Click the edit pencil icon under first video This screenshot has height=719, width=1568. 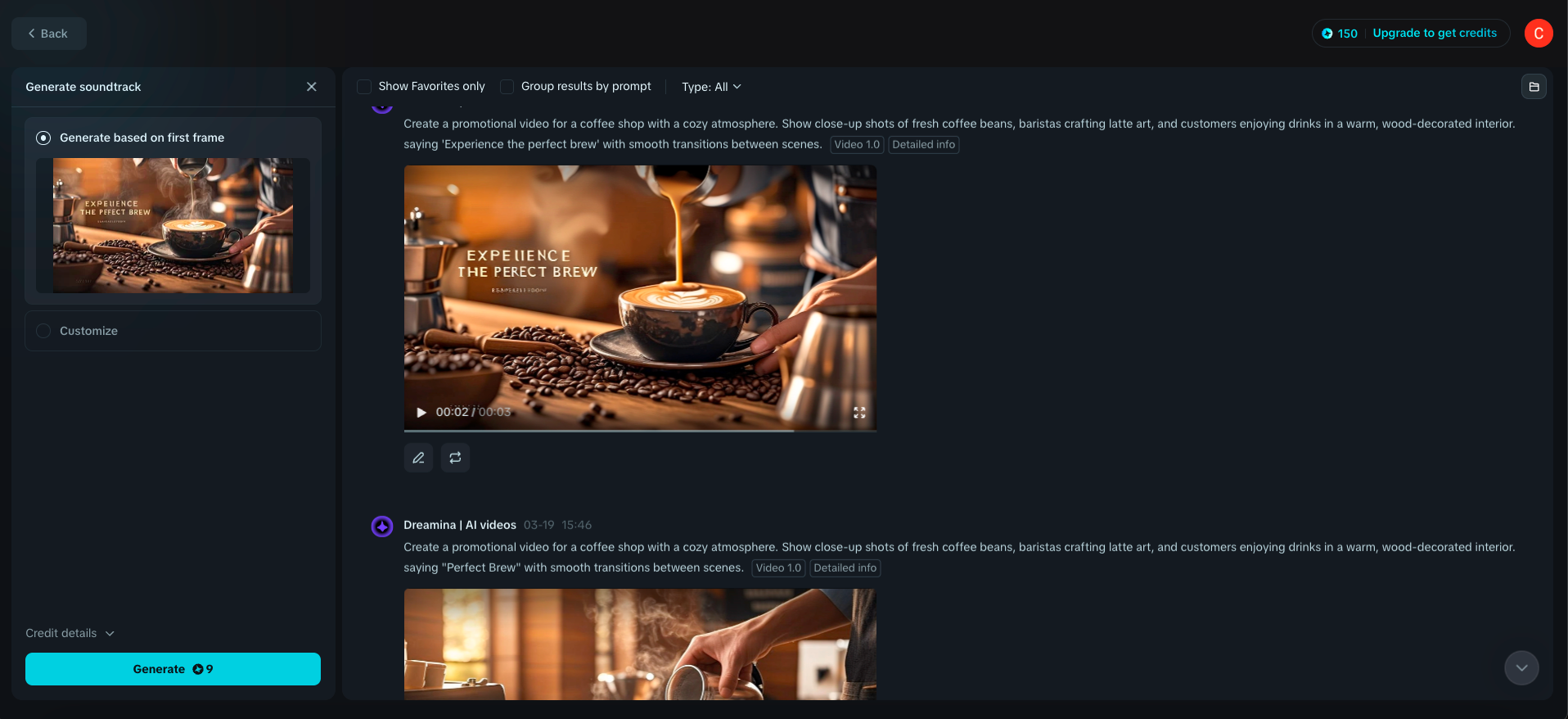[x=418, y=458]
